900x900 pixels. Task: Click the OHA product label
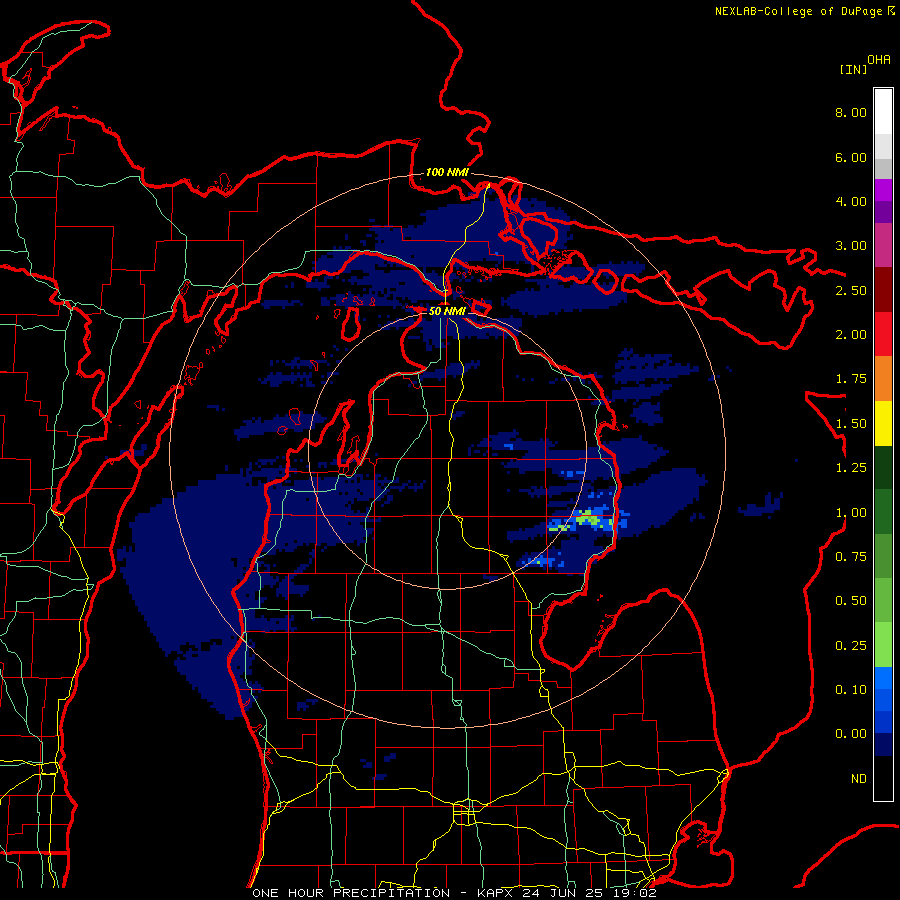[x=879, y=60]
